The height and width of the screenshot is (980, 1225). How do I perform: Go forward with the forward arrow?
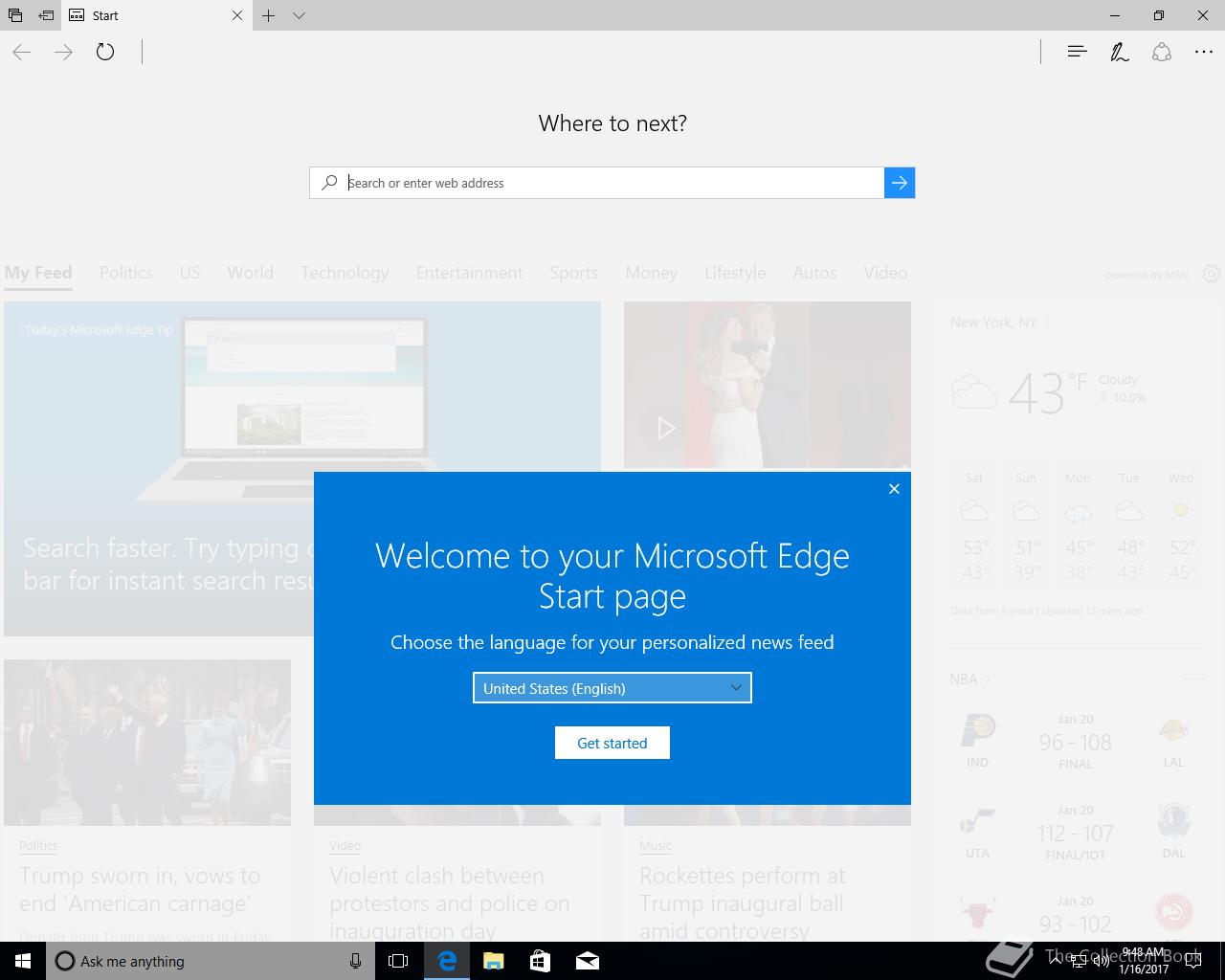63,52
